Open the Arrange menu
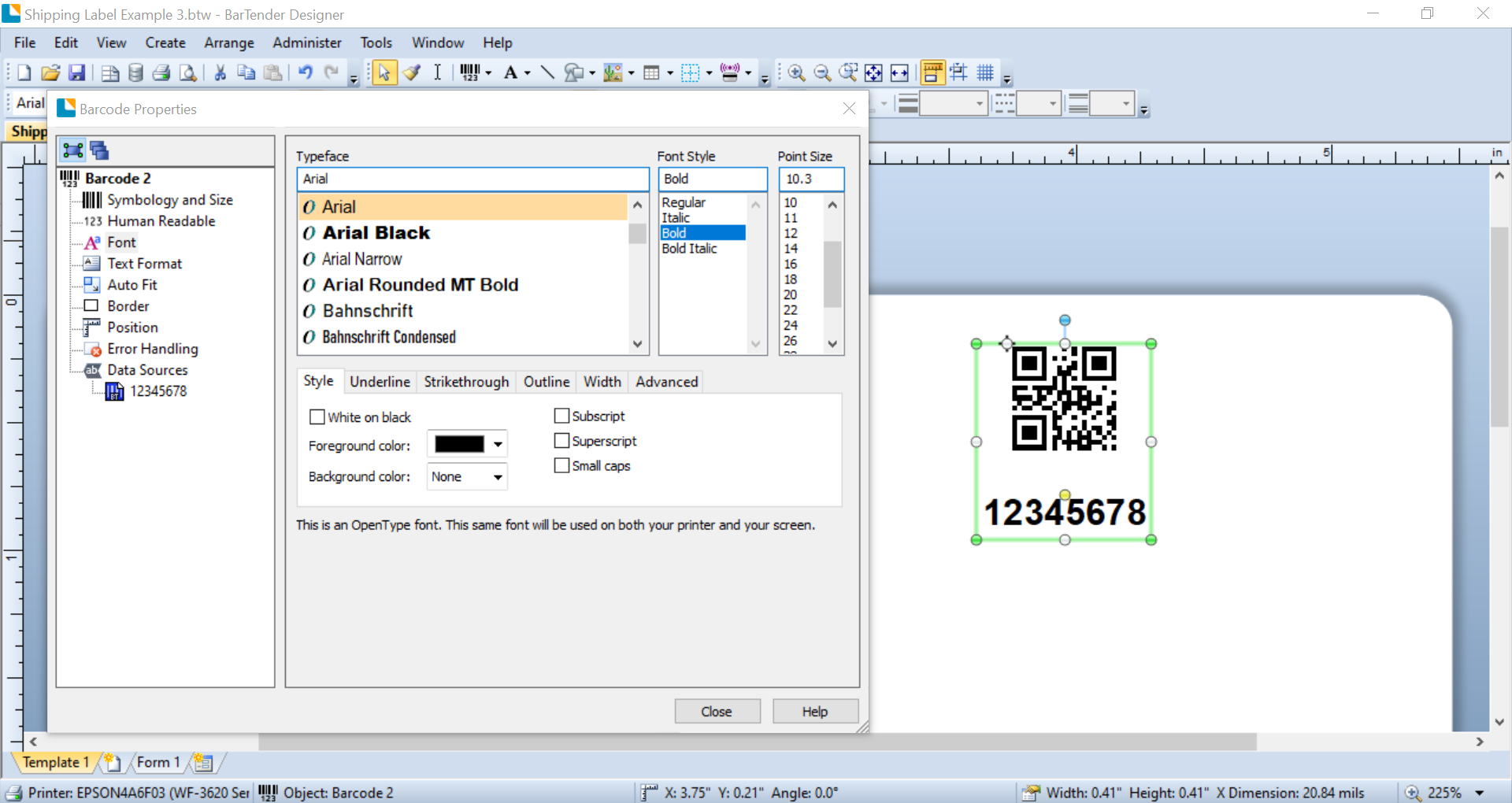1512x803 pixels. coord(228,43)
